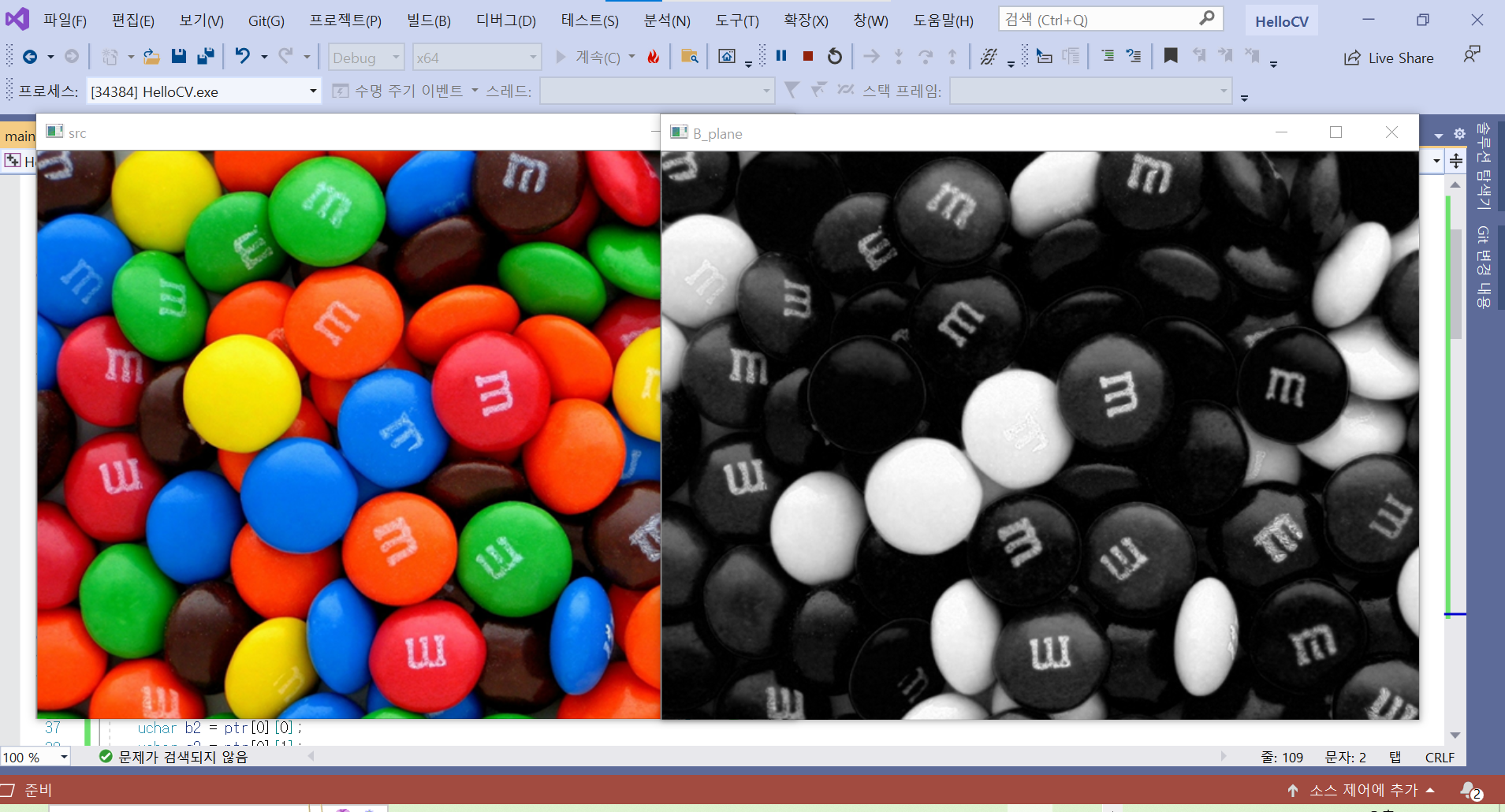Click the 소스 제어에 추가 button
The height and width of the screenshot is (812, 1505).
pos(1362,790)
